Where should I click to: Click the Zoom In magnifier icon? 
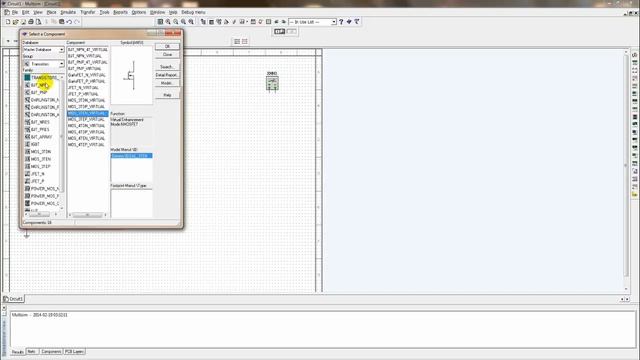pyautogui.click(x=168, y=22)
